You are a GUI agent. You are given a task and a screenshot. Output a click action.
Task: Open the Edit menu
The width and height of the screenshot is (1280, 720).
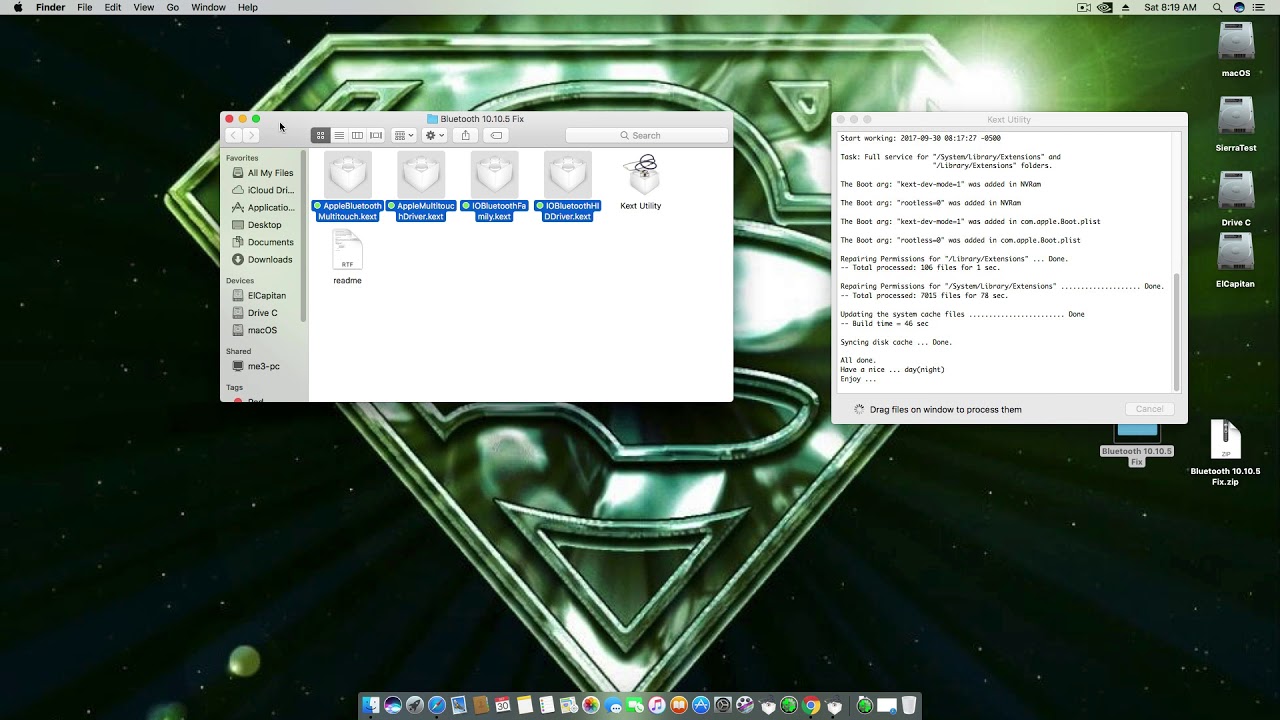[x=113, y=7]
